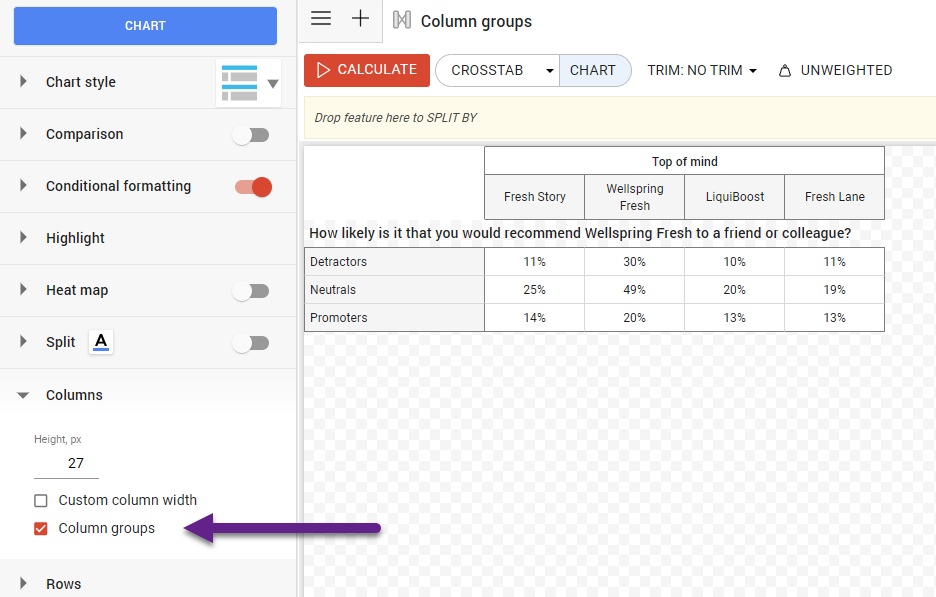Click the plus icon to add a tab

point(360,18)
